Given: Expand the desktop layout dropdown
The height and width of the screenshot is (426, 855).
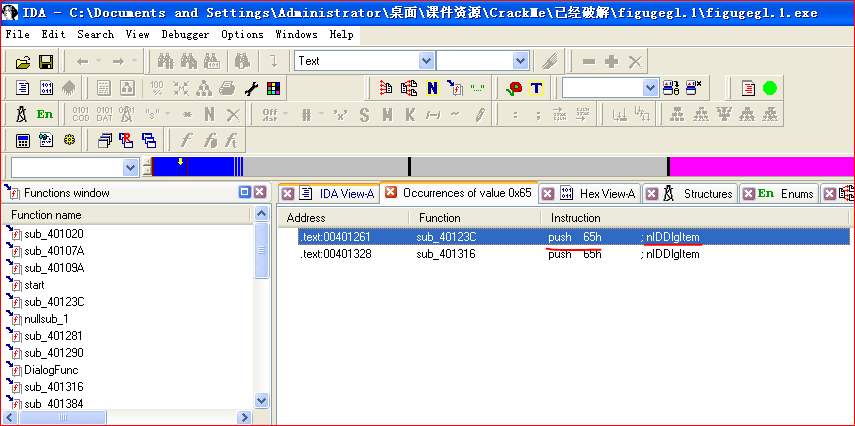Looking at the screenshot, I should 651,88.
